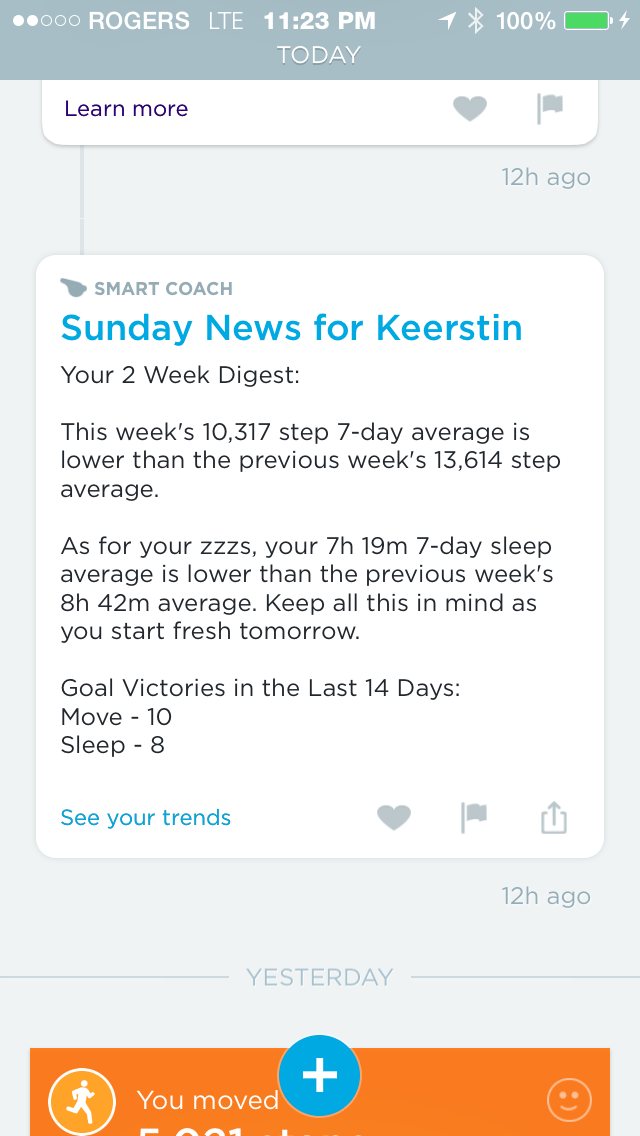Tap the blue plus add button
This screenshot has width=640, height=1136.
319,1076
